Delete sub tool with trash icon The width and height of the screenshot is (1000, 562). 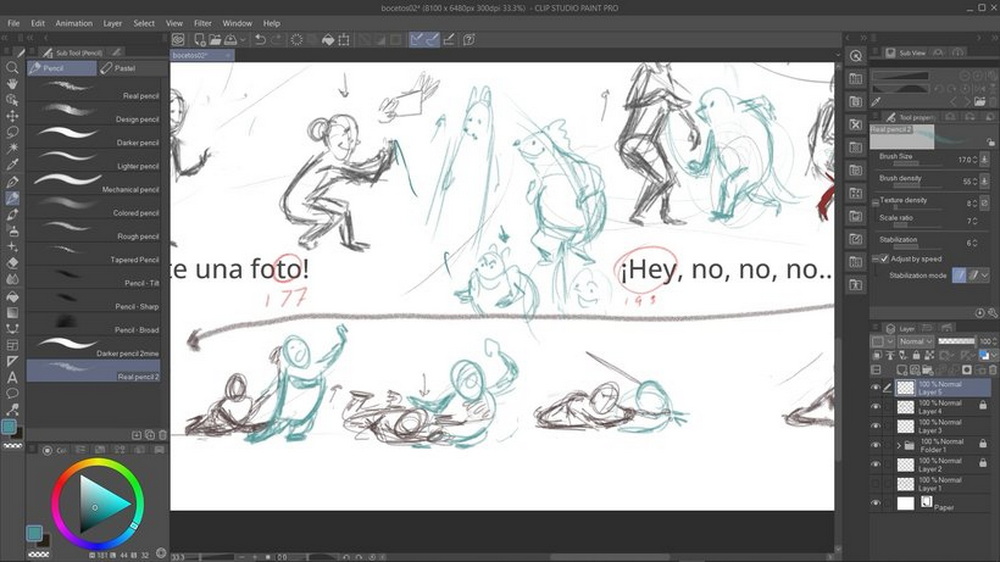point(163,435)
